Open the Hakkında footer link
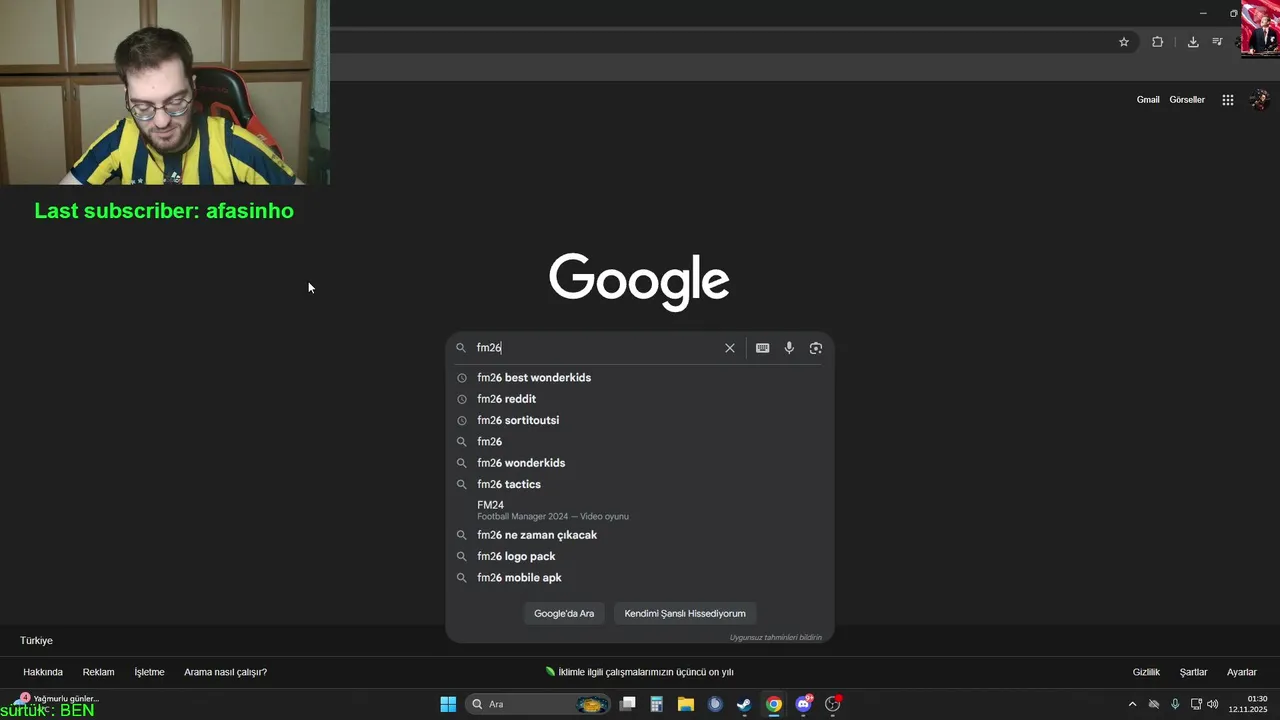This screenshot has height=720, width=1280. (43, 672)
